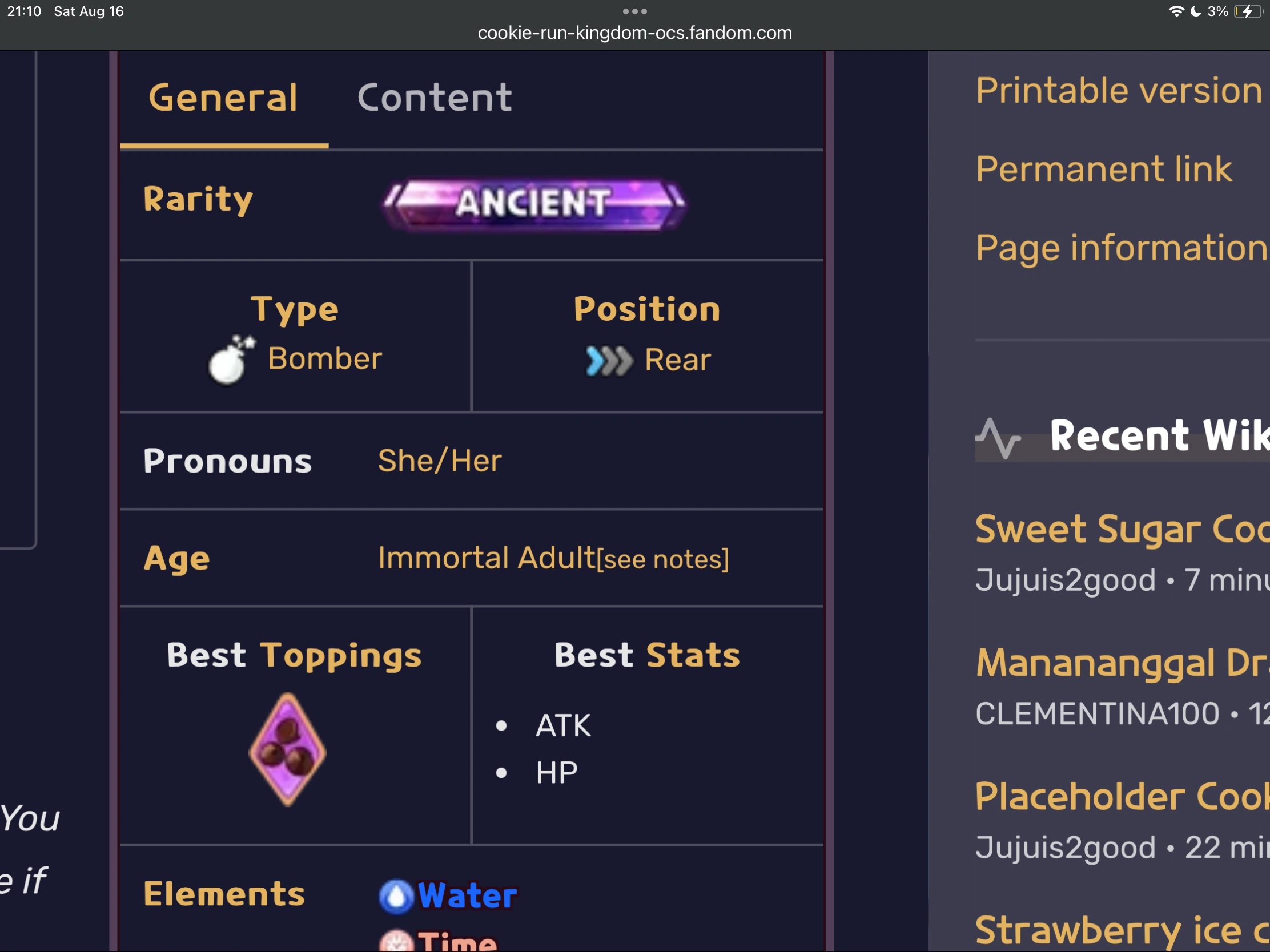The width and height of the screenshot is (1270, 952).
Task: Tap the cookie-run-kingdom-ocs.fandom.com address bar
Action: [634, 33]
